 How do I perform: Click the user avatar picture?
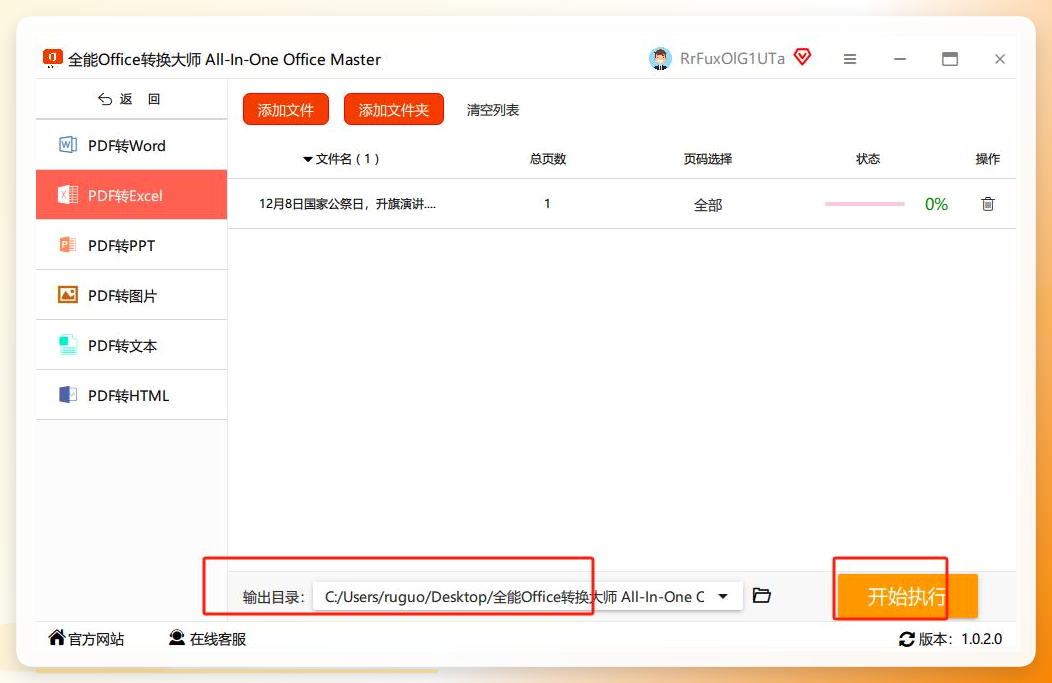[x=660, y=59]
